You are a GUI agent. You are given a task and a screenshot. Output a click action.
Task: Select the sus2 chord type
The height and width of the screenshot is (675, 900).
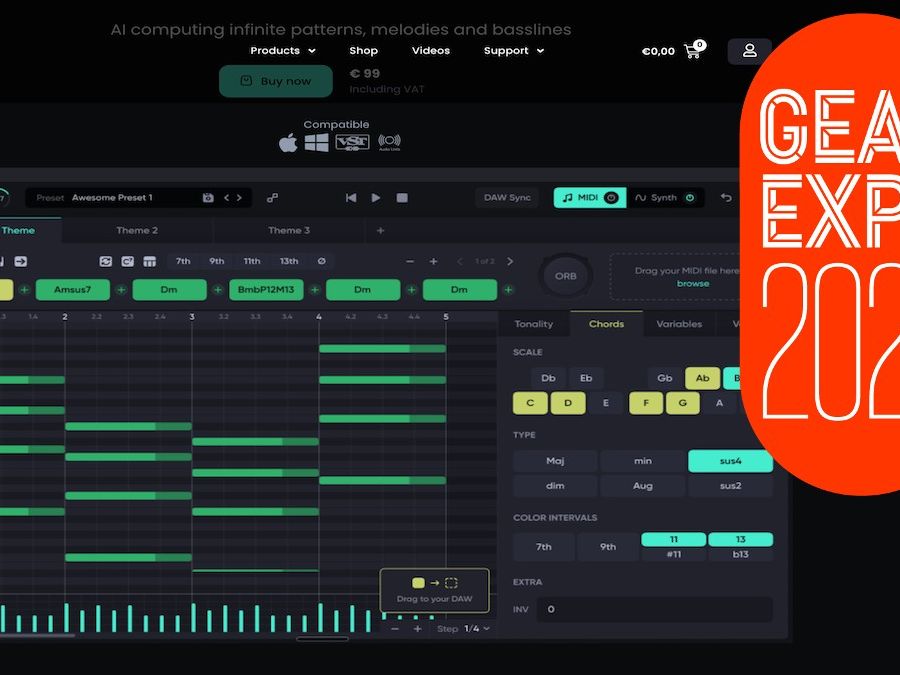pyautogui.click(x=730, y=486)
